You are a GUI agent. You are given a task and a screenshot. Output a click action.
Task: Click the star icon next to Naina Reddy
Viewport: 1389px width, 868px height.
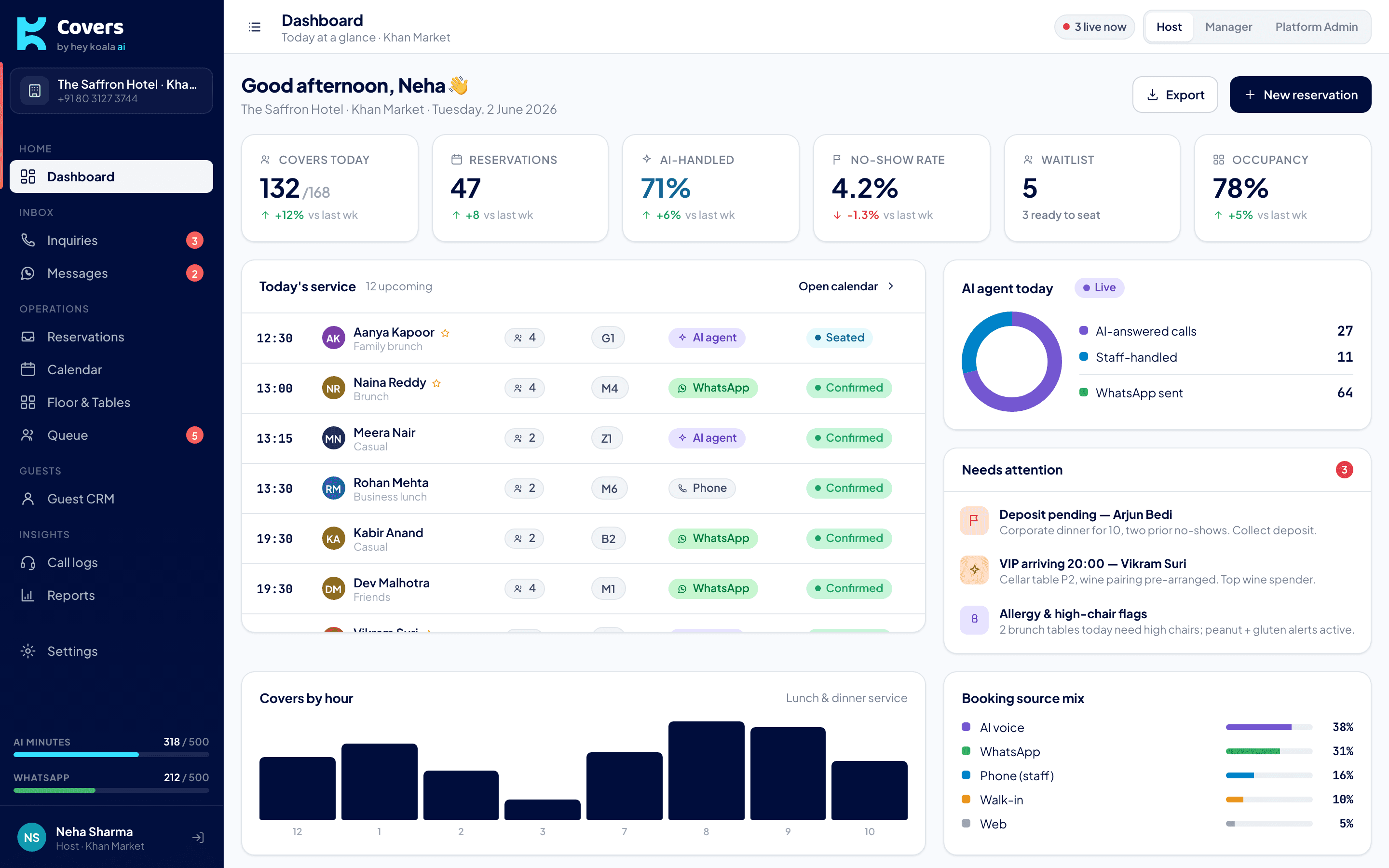pyautogui.click(x=437, y=383)
